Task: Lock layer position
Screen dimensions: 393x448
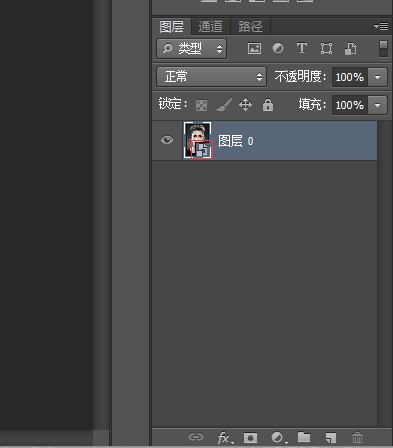Action: click(245, 105)
